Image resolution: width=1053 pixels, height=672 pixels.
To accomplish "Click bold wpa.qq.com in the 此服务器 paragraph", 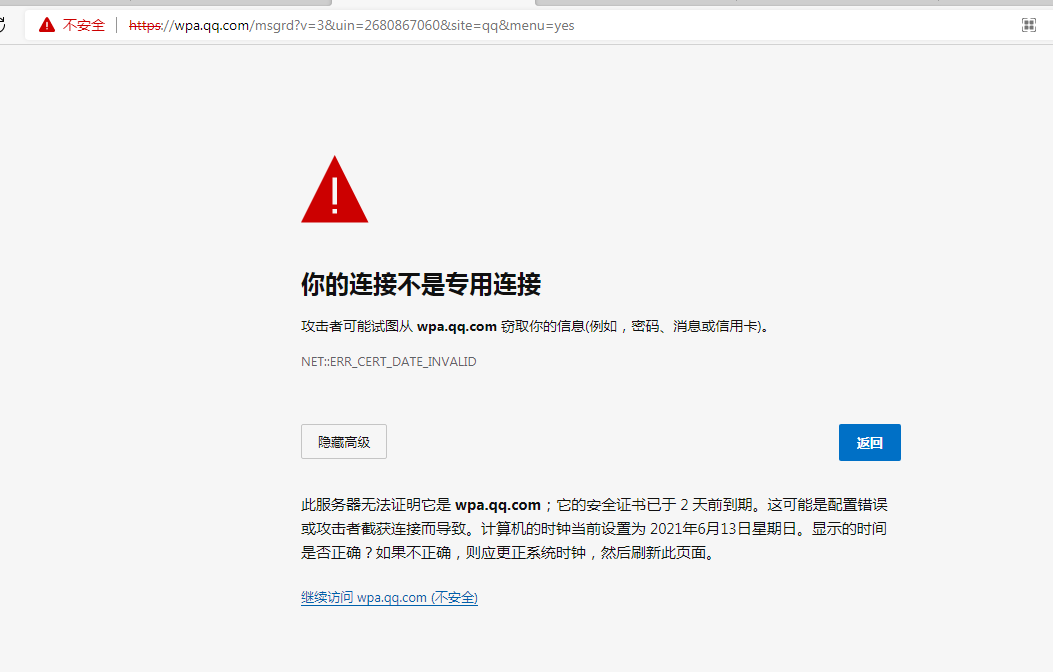I will [497, 505].
